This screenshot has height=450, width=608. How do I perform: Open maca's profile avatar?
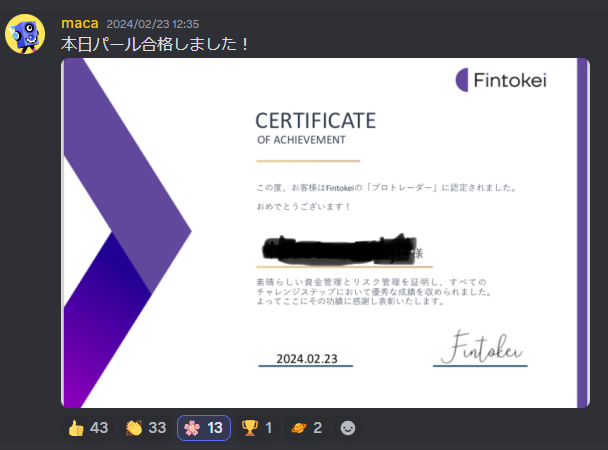click(25, 34)
